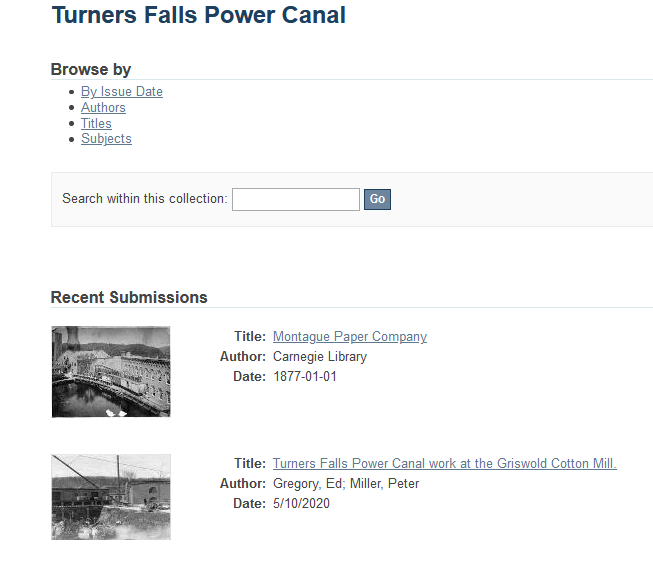Open the Subjects browse link
The height and width of the screenshot is (561, 653).
pos(106,139)
